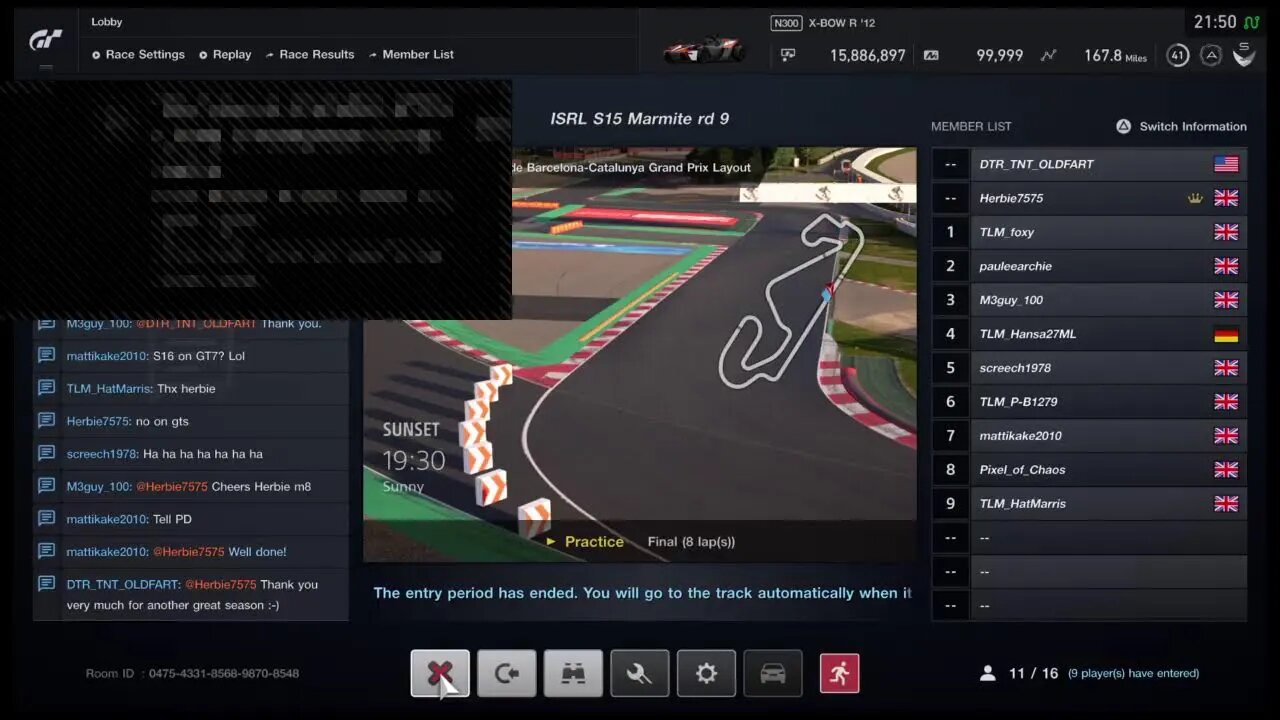Select member TLM_P-B1279 in list

coord(1089,402)
